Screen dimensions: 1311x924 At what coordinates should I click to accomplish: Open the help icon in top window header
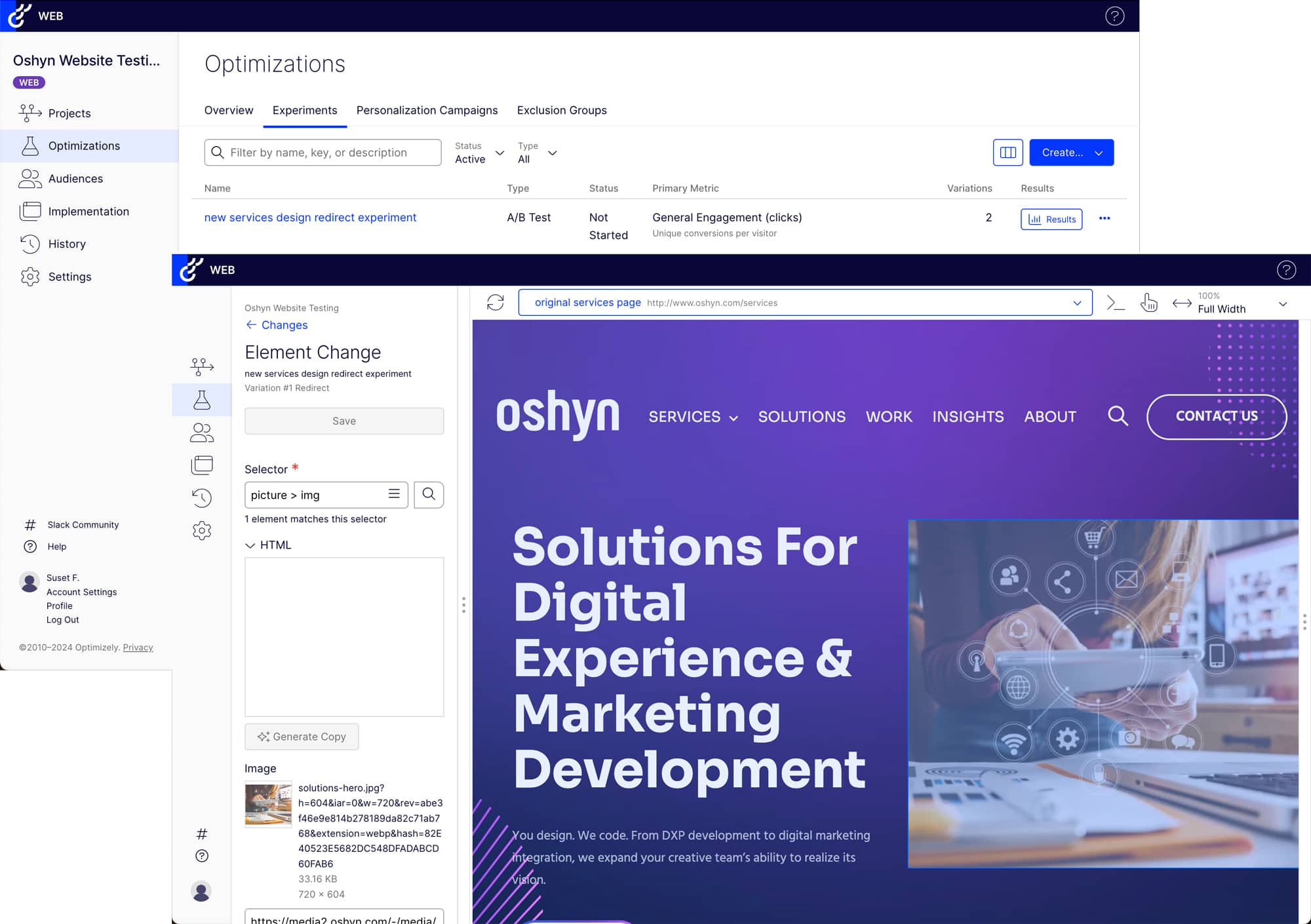point(1114,16)
